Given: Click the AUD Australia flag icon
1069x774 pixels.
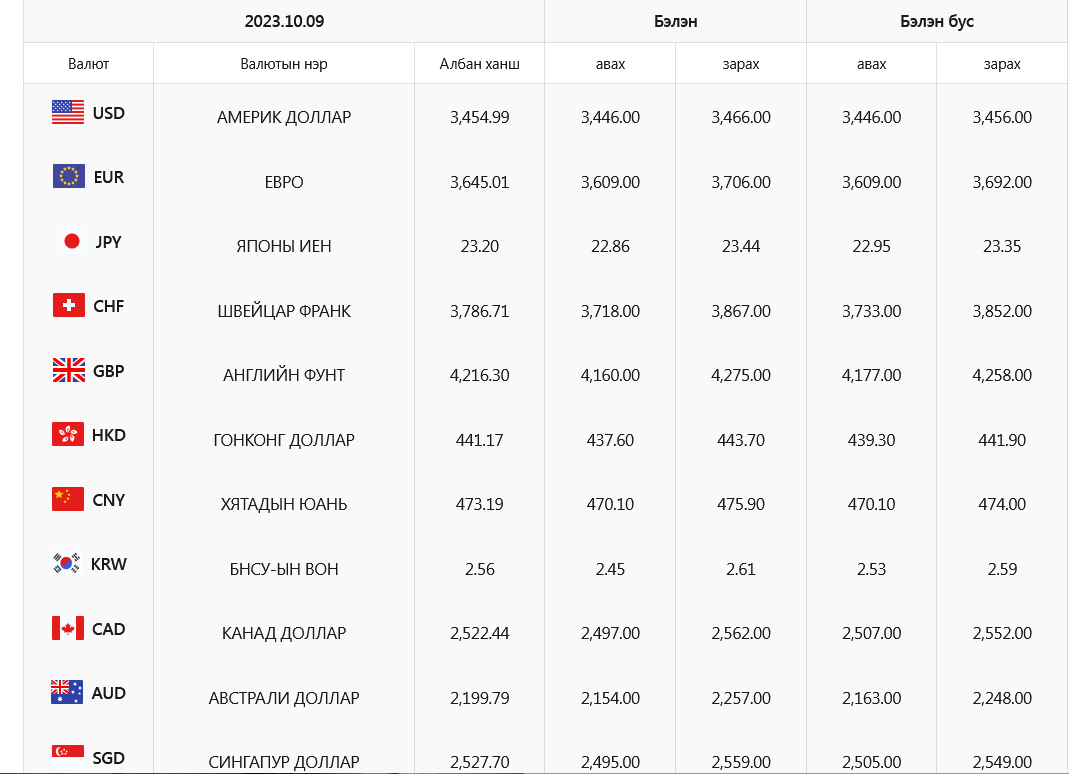Looking at the screenshot, I should pyautogui.click(x=67, y=692).
